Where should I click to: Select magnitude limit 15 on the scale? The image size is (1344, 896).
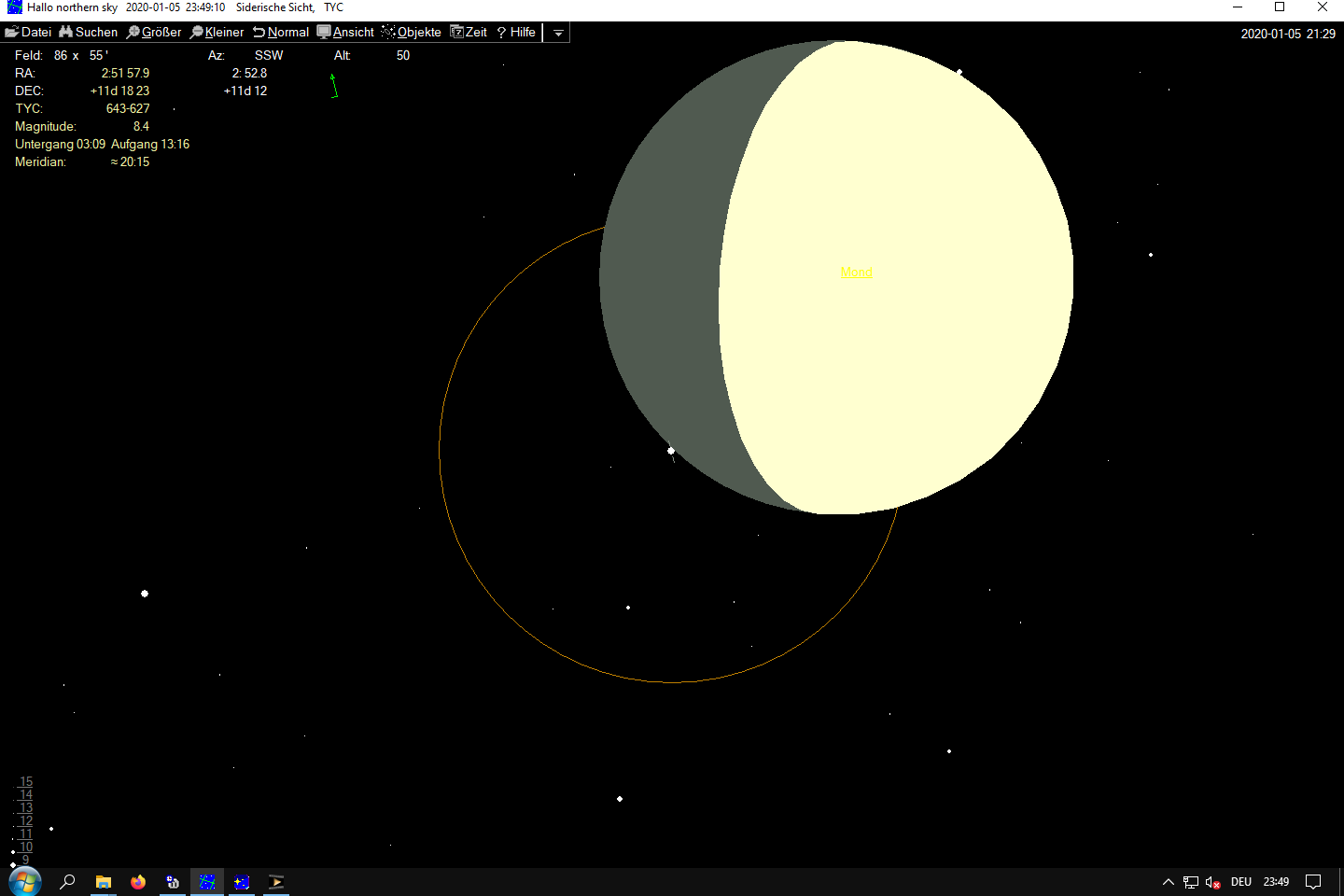26,782
